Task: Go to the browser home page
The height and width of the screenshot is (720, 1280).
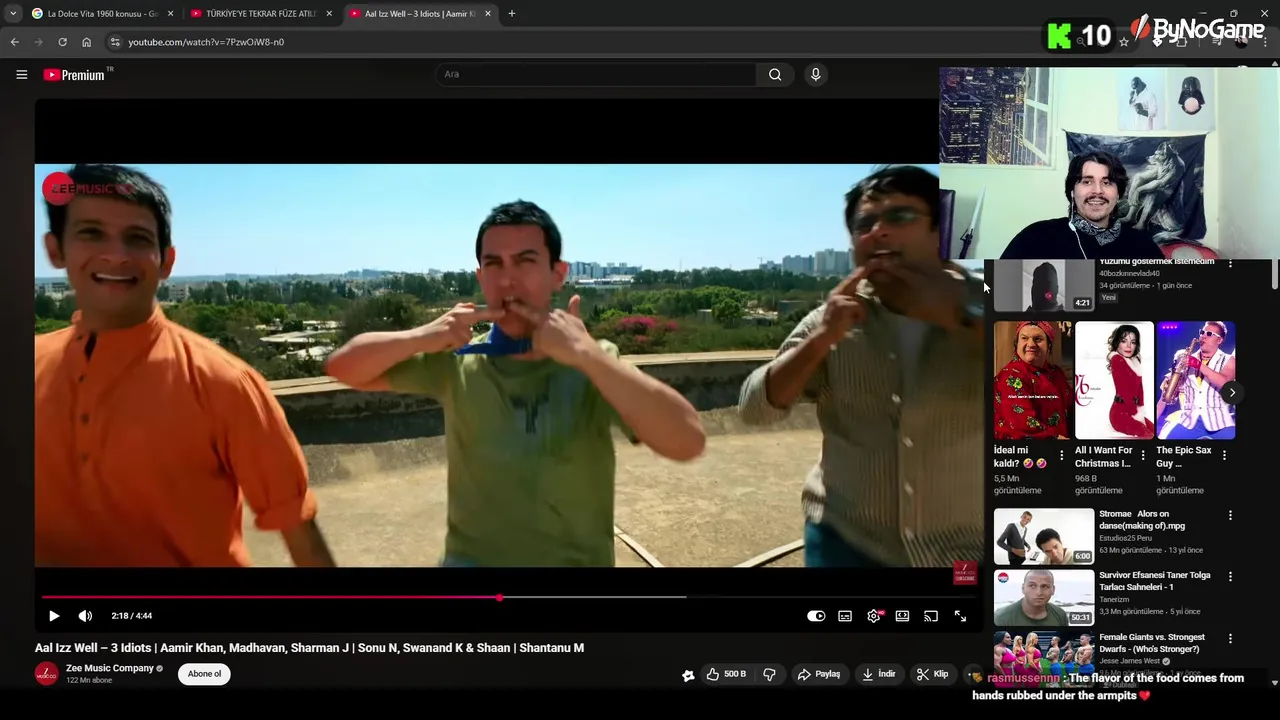Action: click(x=87, y=42)
